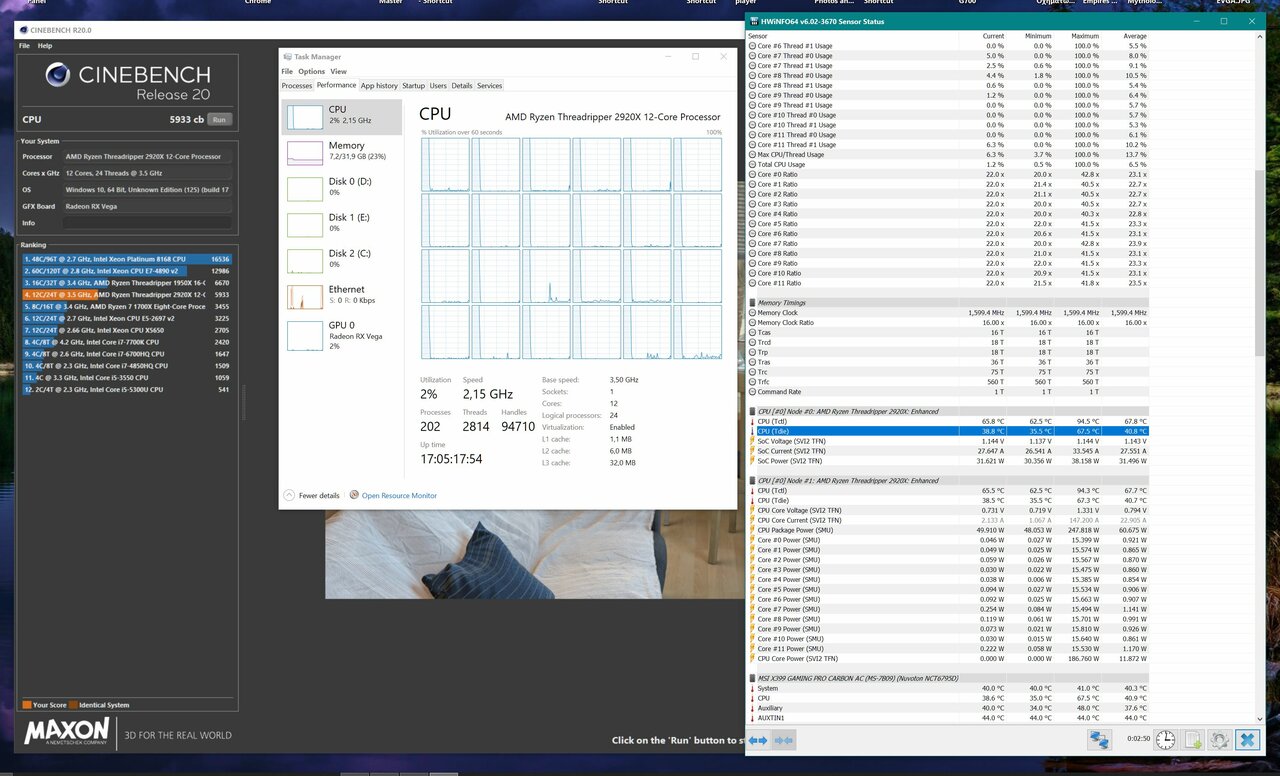Image resolution: width=1280 pixels, height=776 pixels.
Task: Collapse MSI X399 GAMING PRO CARBON AC section
Action: 752,678
